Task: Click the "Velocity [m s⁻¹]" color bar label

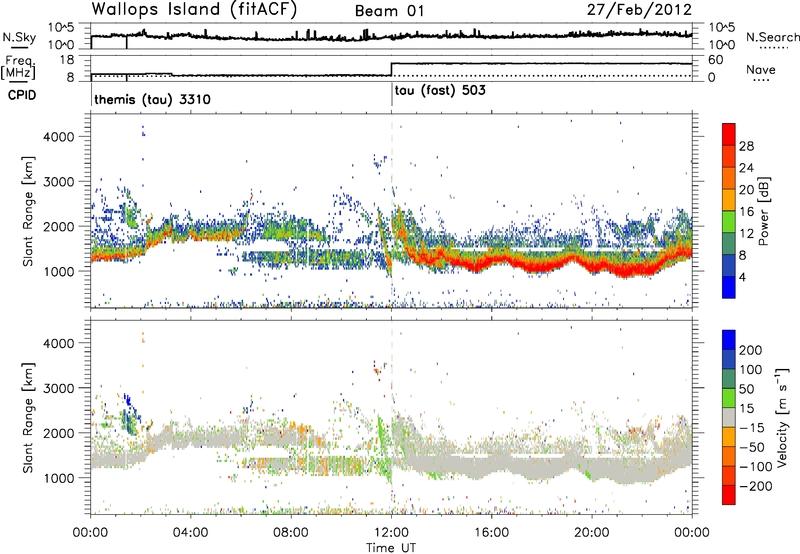Action: pos(782,417)
